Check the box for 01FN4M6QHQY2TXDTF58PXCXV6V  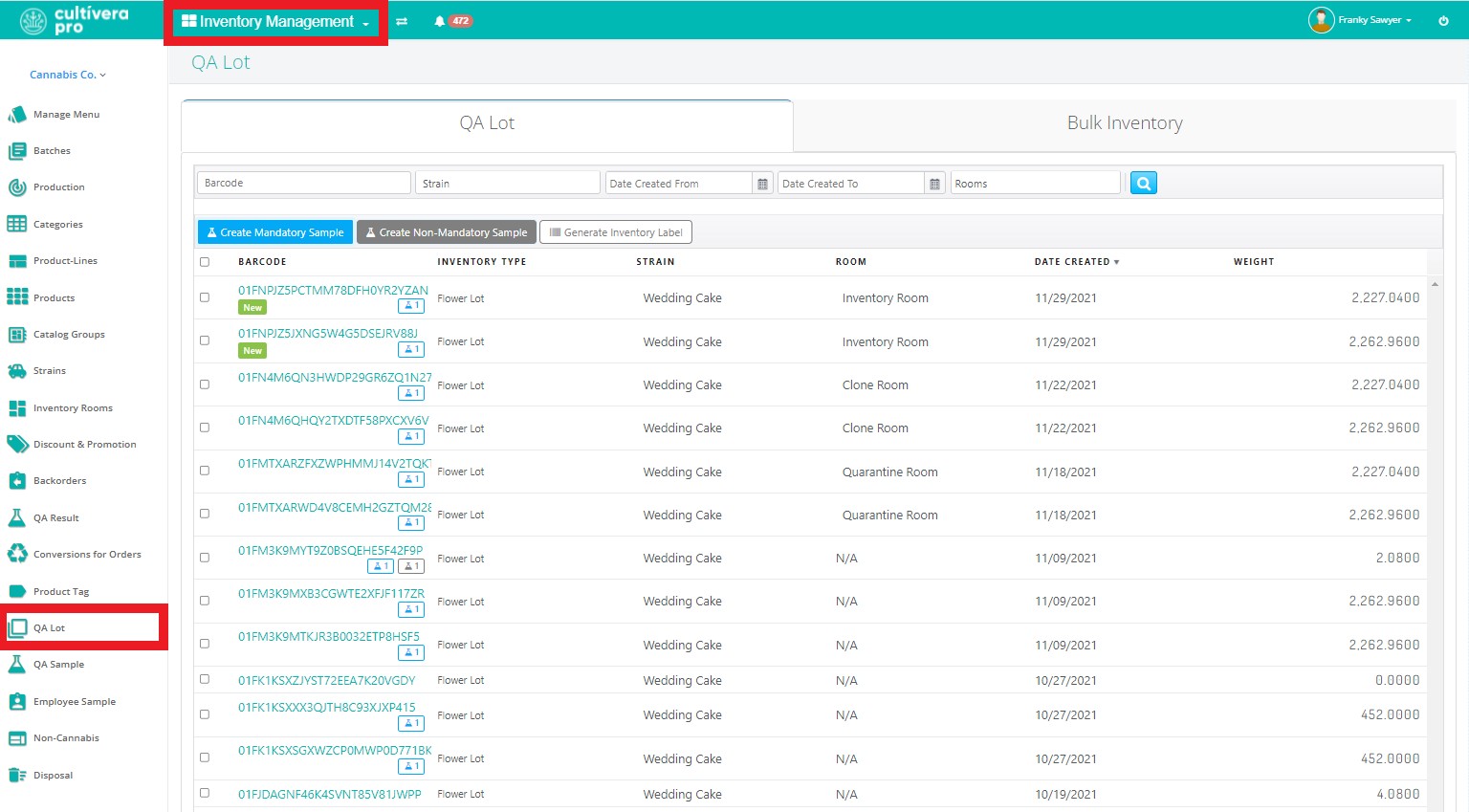[x=205, y=428]
